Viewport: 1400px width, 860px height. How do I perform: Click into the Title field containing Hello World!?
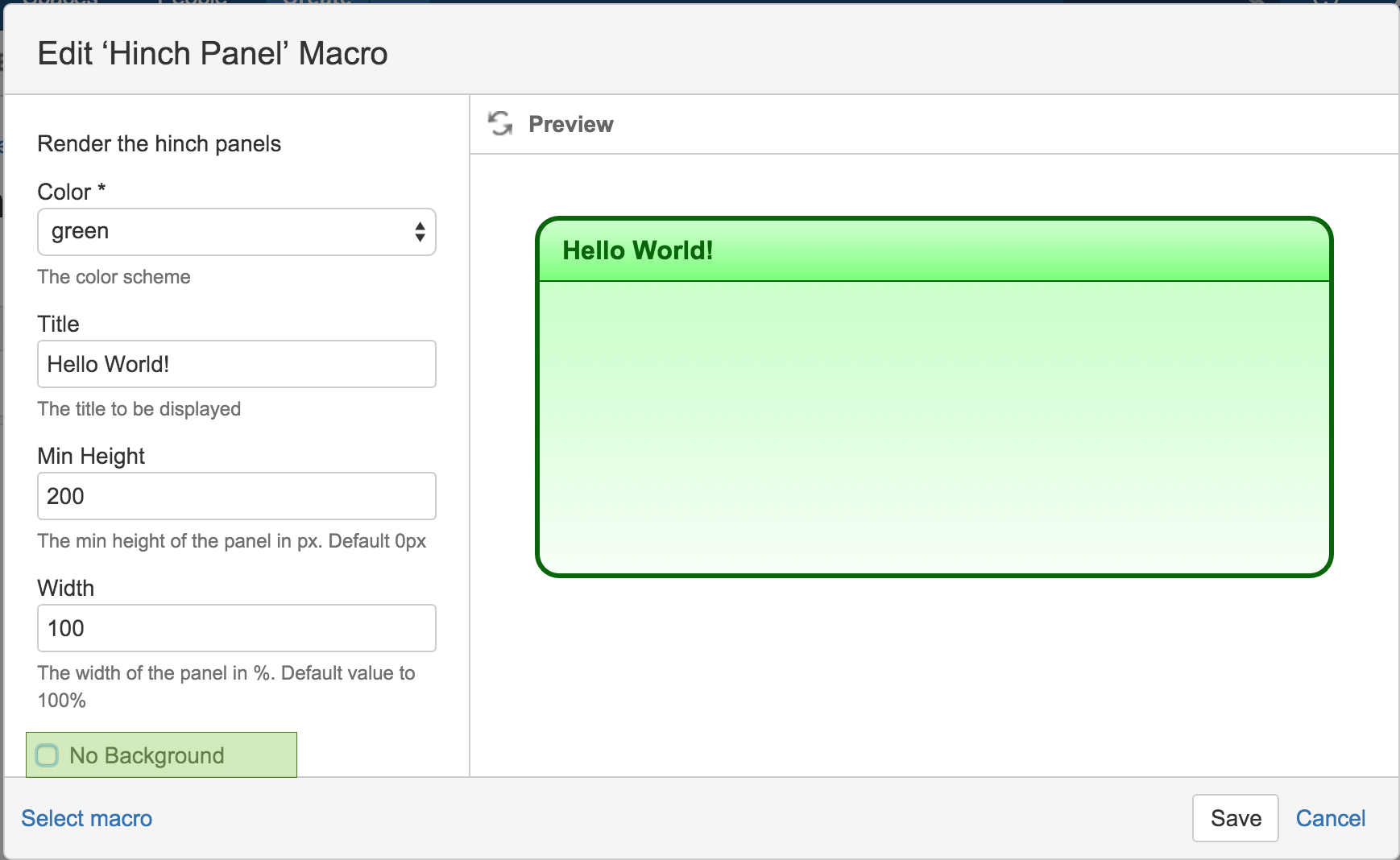[x=236, y=364]
